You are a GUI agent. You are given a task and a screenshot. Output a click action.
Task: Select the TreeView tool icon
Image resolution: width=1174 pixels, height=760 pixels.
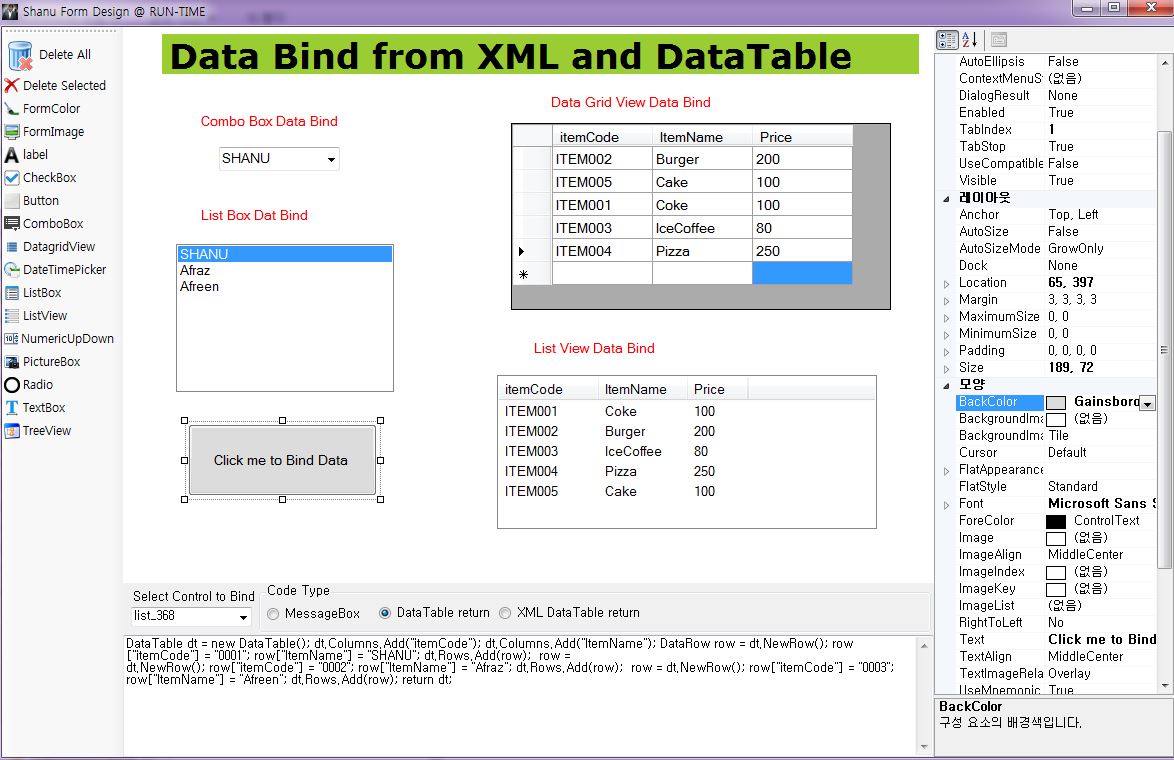11,431
